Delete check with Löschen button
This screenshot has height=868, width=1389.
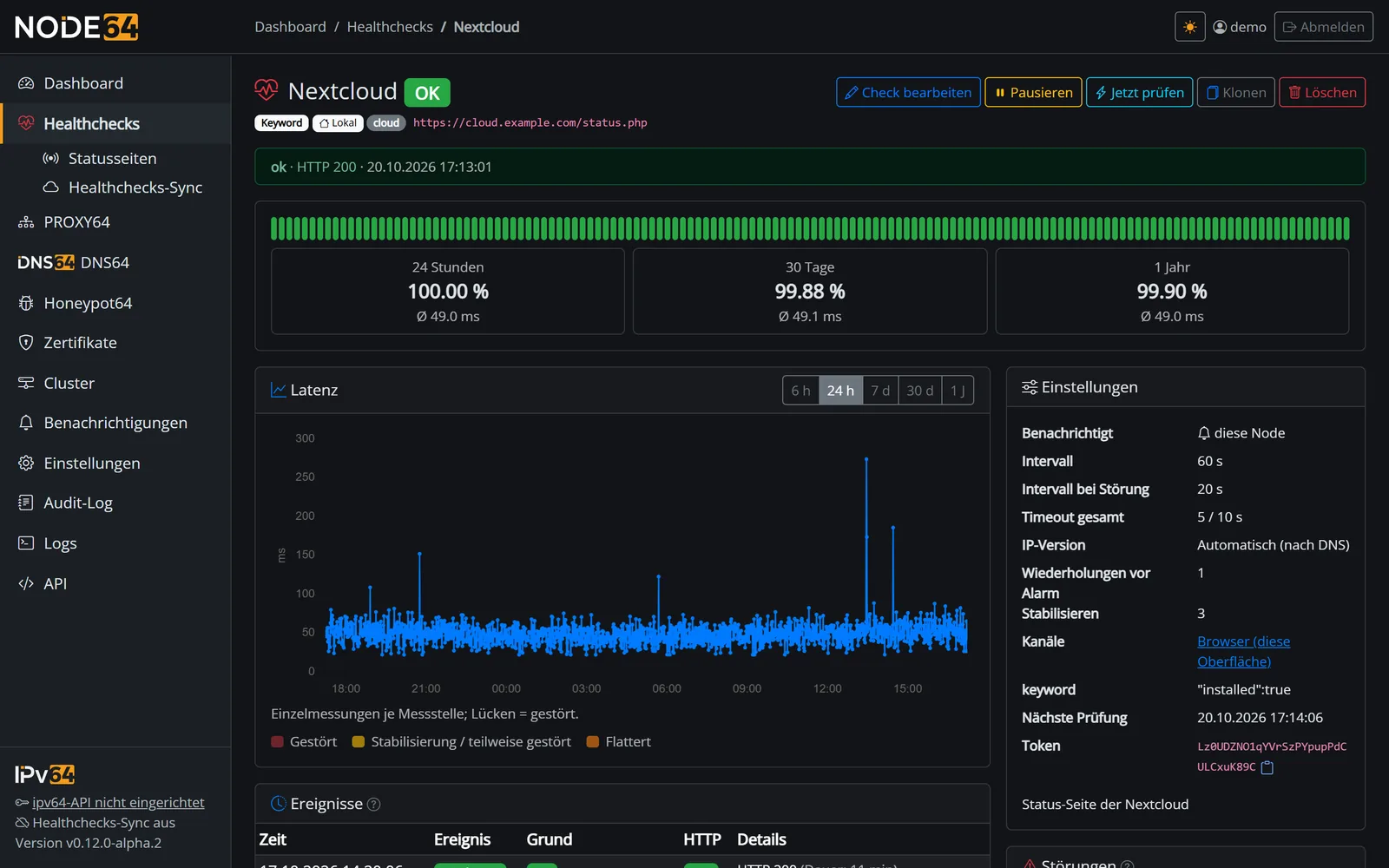coord(1321,92)
